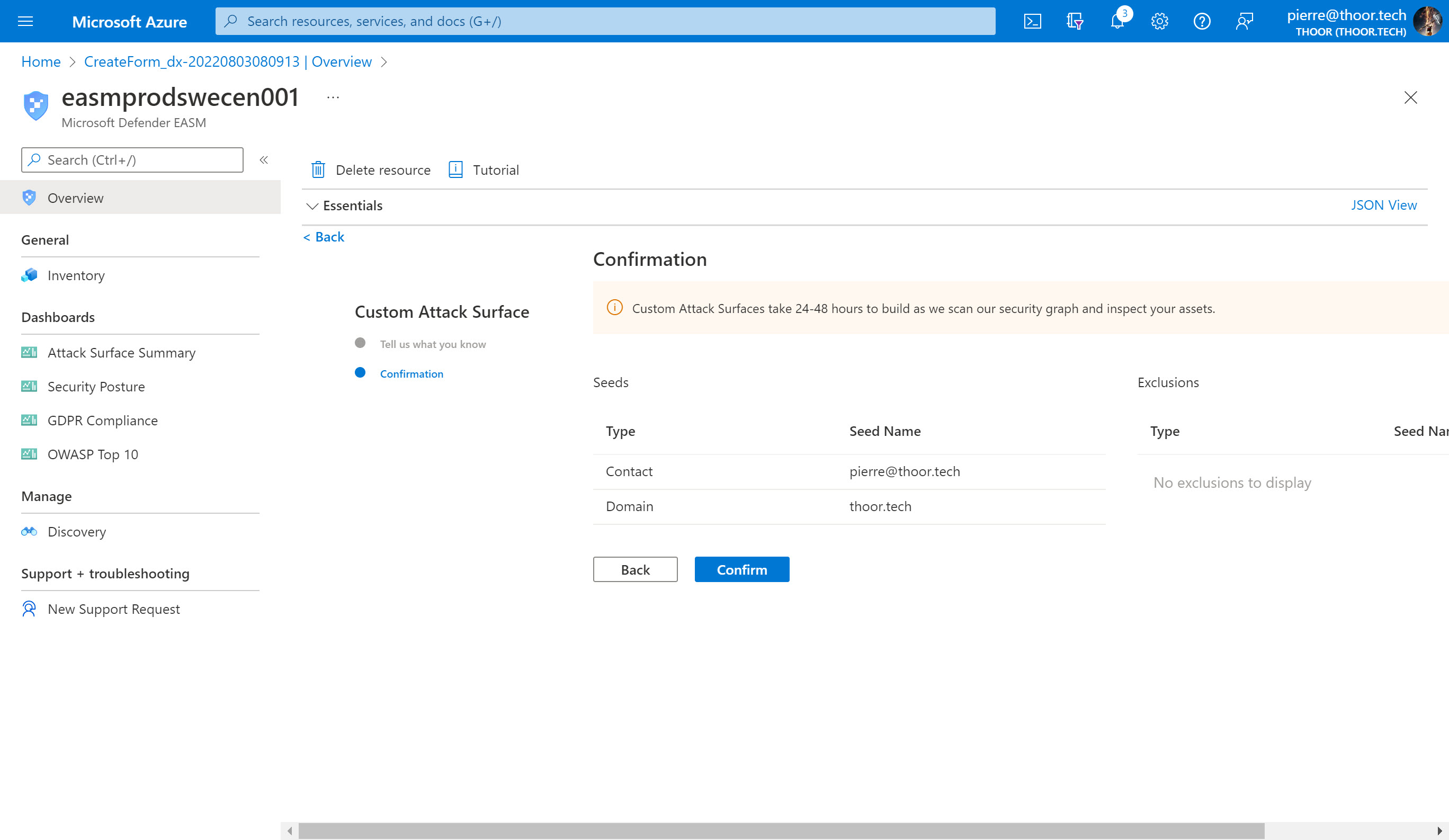The height and width of the screenshot is (840, 1449).
Task: Click the Tutorial book icon
Action: tap(455, 169)
